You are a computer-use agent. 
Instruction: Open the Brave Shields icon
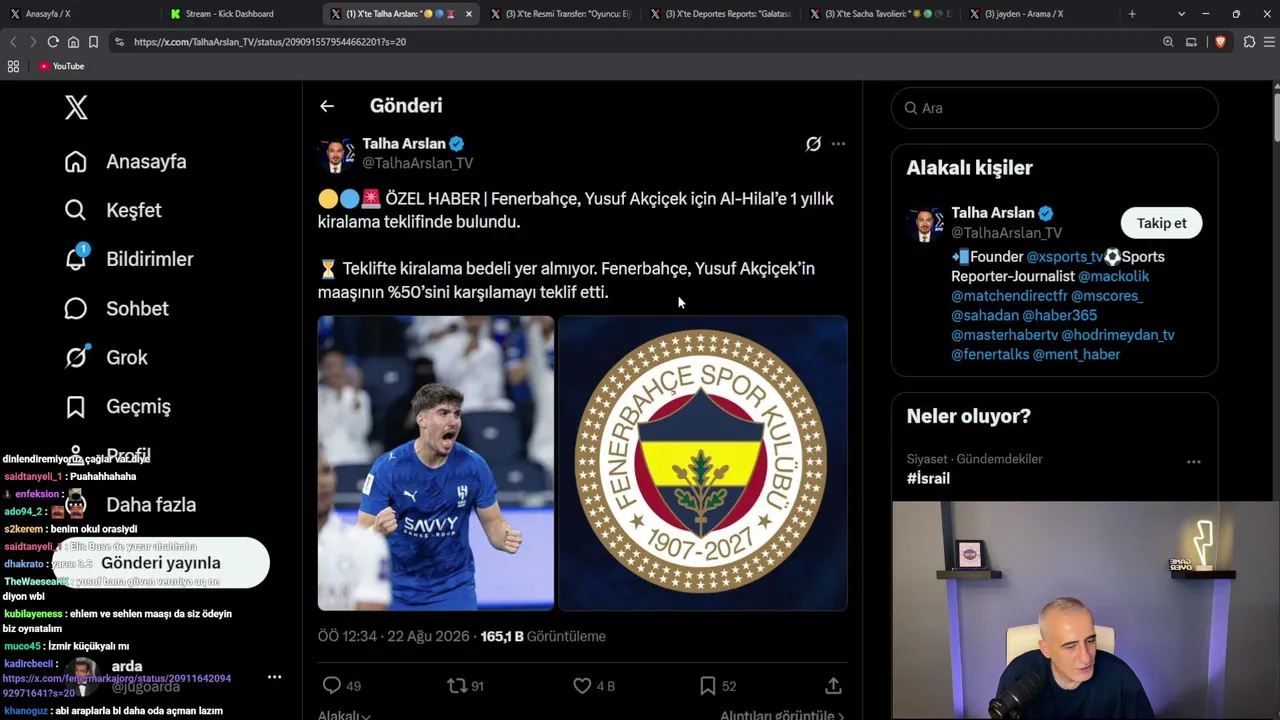coord(1220,42)
